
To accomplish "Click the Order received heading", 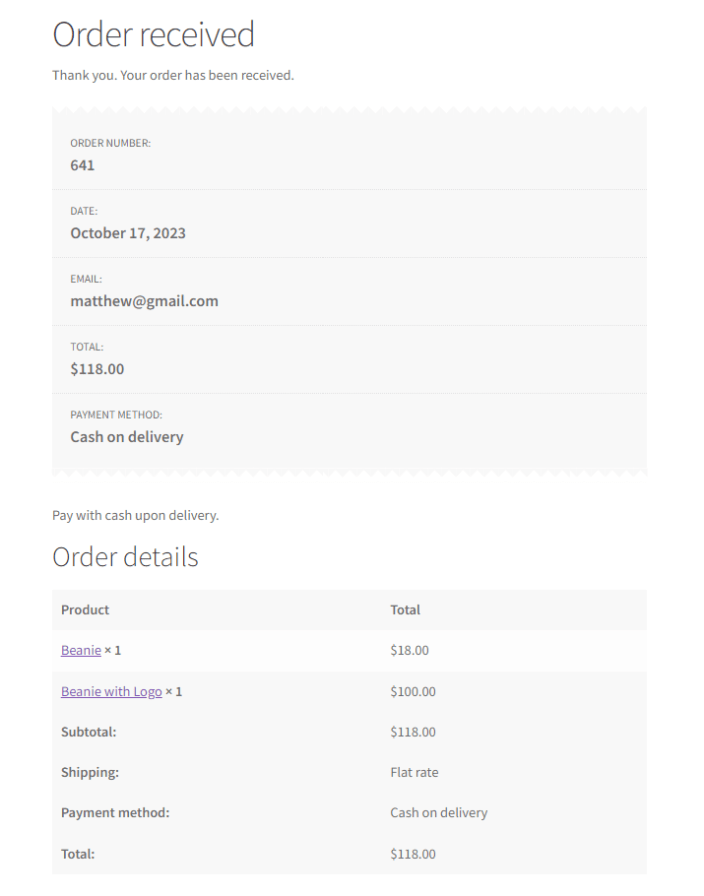I will (153, 34).
